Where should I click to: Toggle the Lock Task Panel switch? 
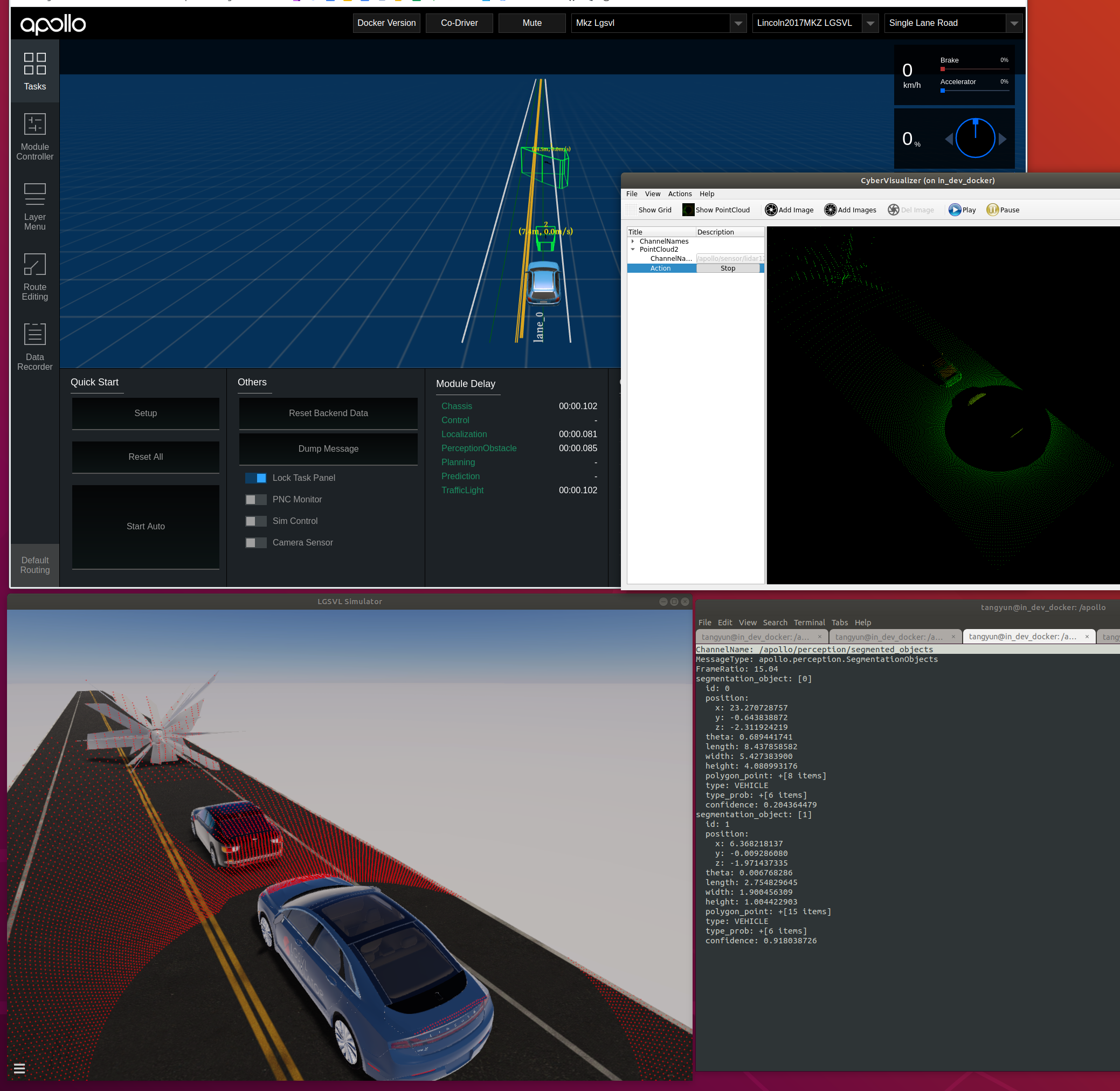click(x=255, y=478)
